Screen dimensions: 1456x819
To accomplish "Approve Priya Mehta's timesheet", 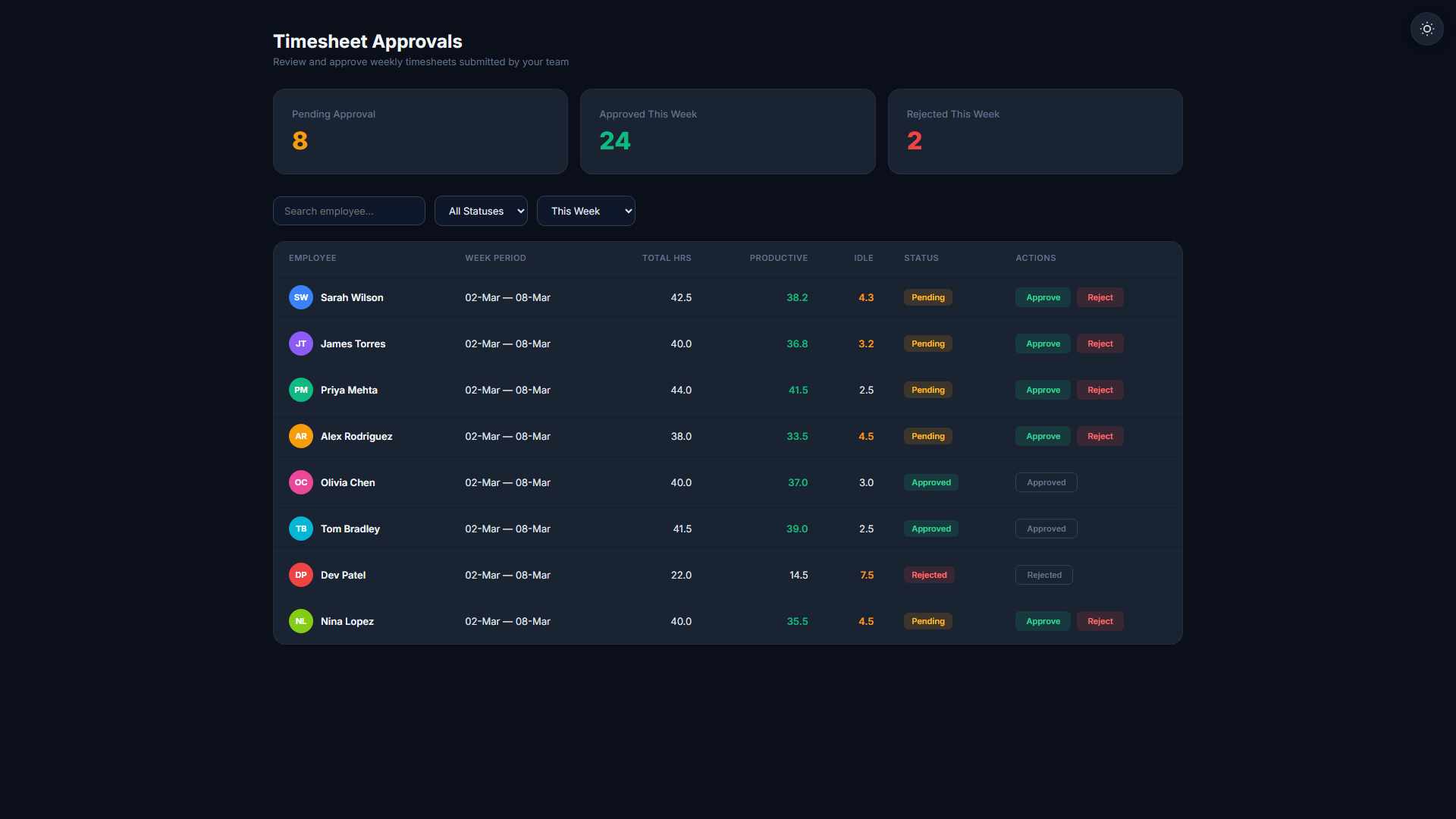I will 1043,390.
